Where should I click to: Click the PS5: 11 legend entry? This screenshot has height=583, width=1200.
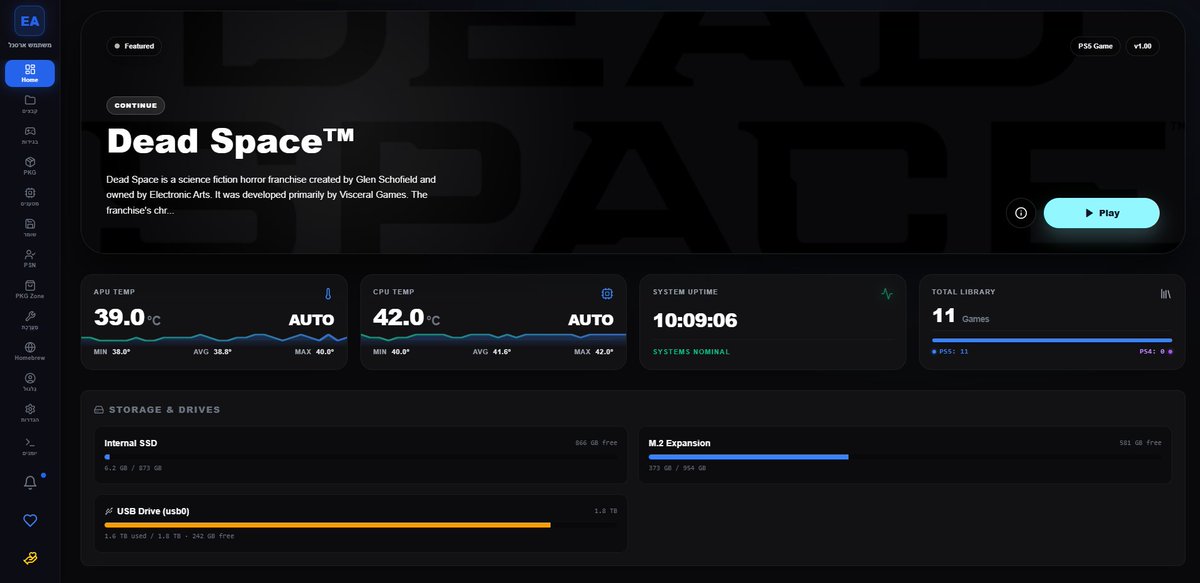click(x=950, y=352)
